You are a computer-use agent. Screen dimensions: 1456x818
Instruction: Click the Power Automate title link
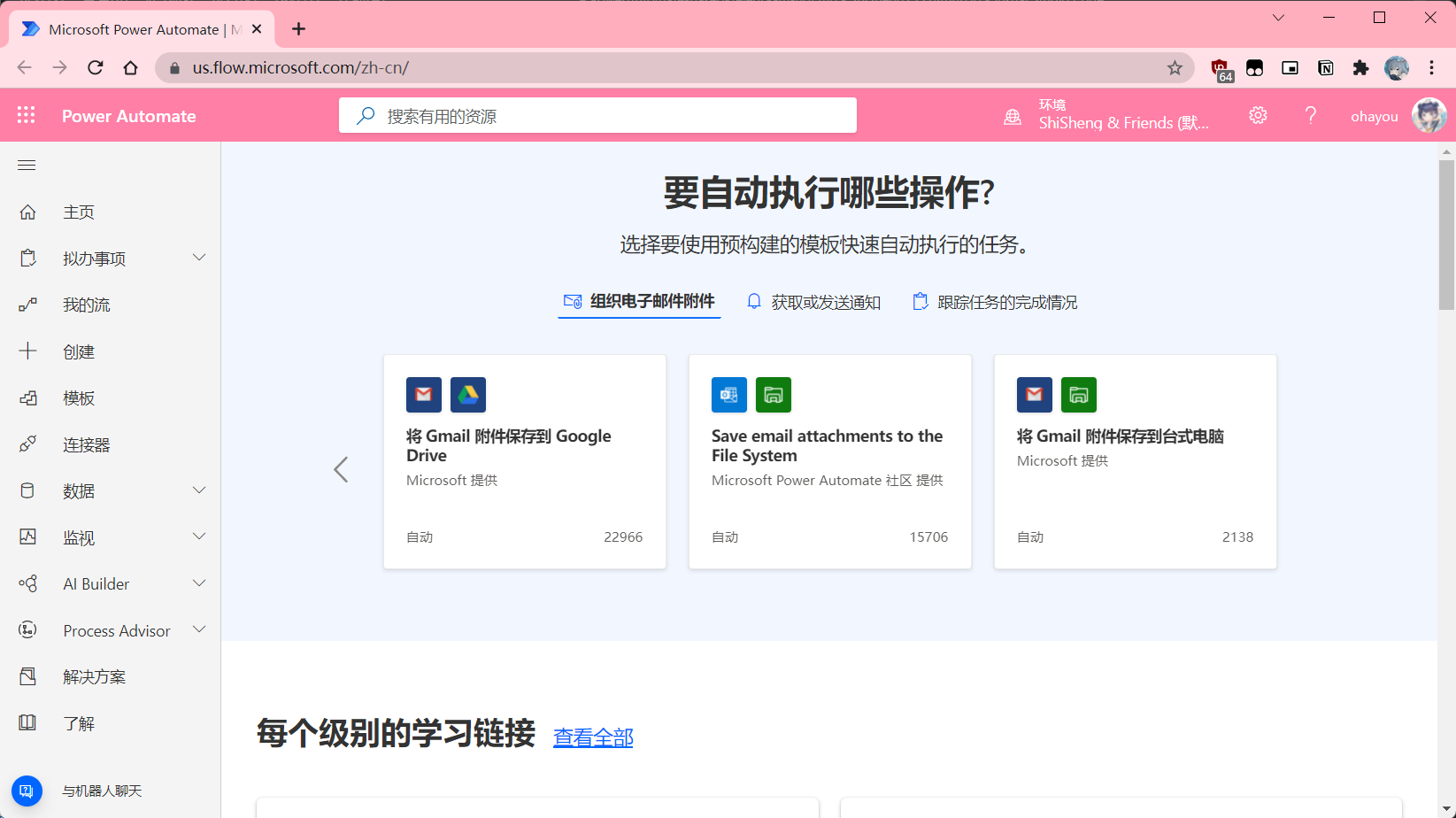click(129, 116)
